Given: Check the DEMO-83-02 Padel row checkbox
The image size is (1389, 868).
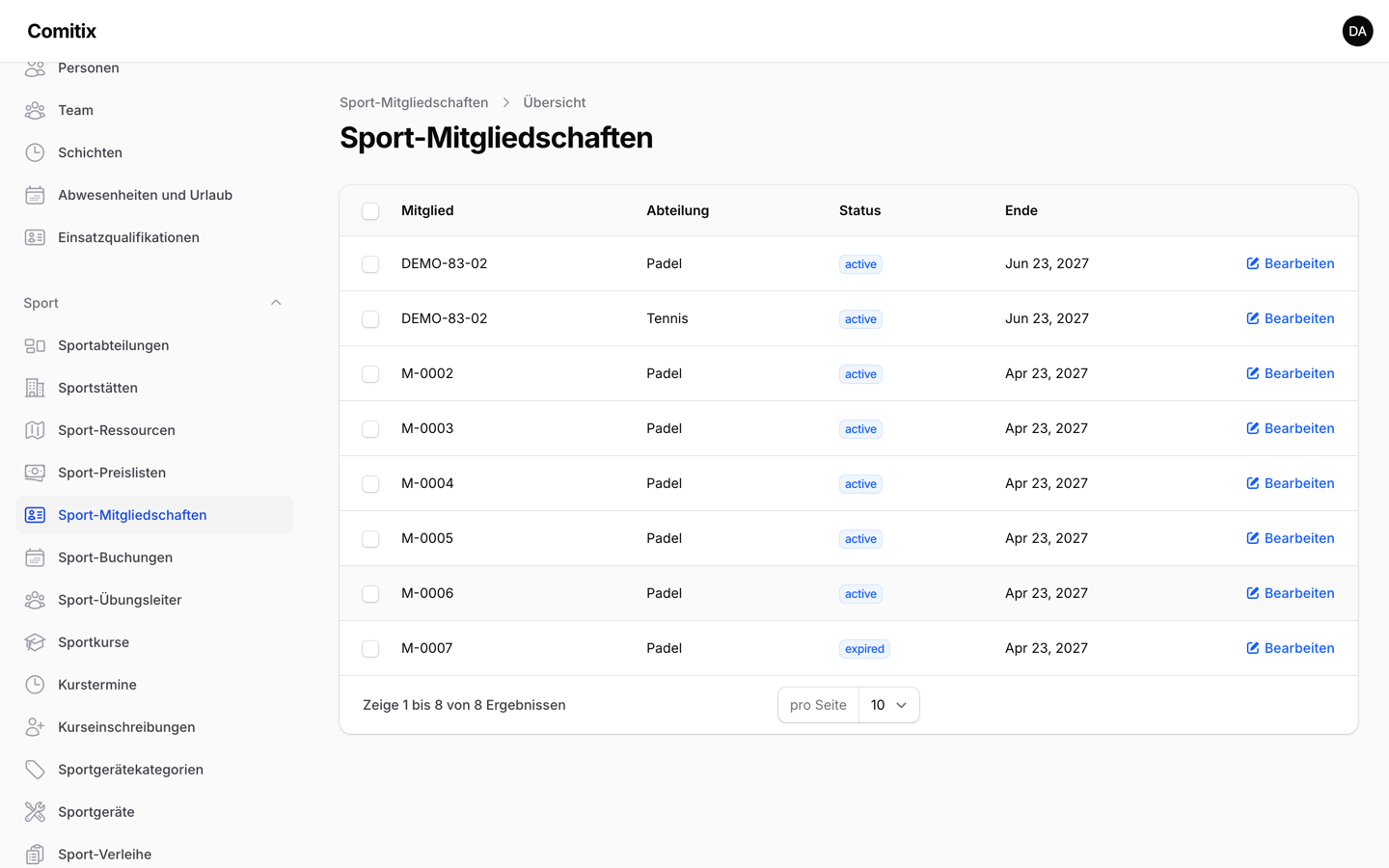Looking at the screenshot, I should click(370, 264).
